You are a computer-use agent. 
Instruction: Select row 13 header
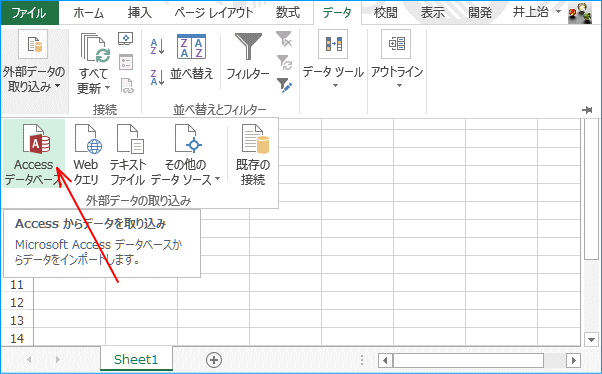17,320
